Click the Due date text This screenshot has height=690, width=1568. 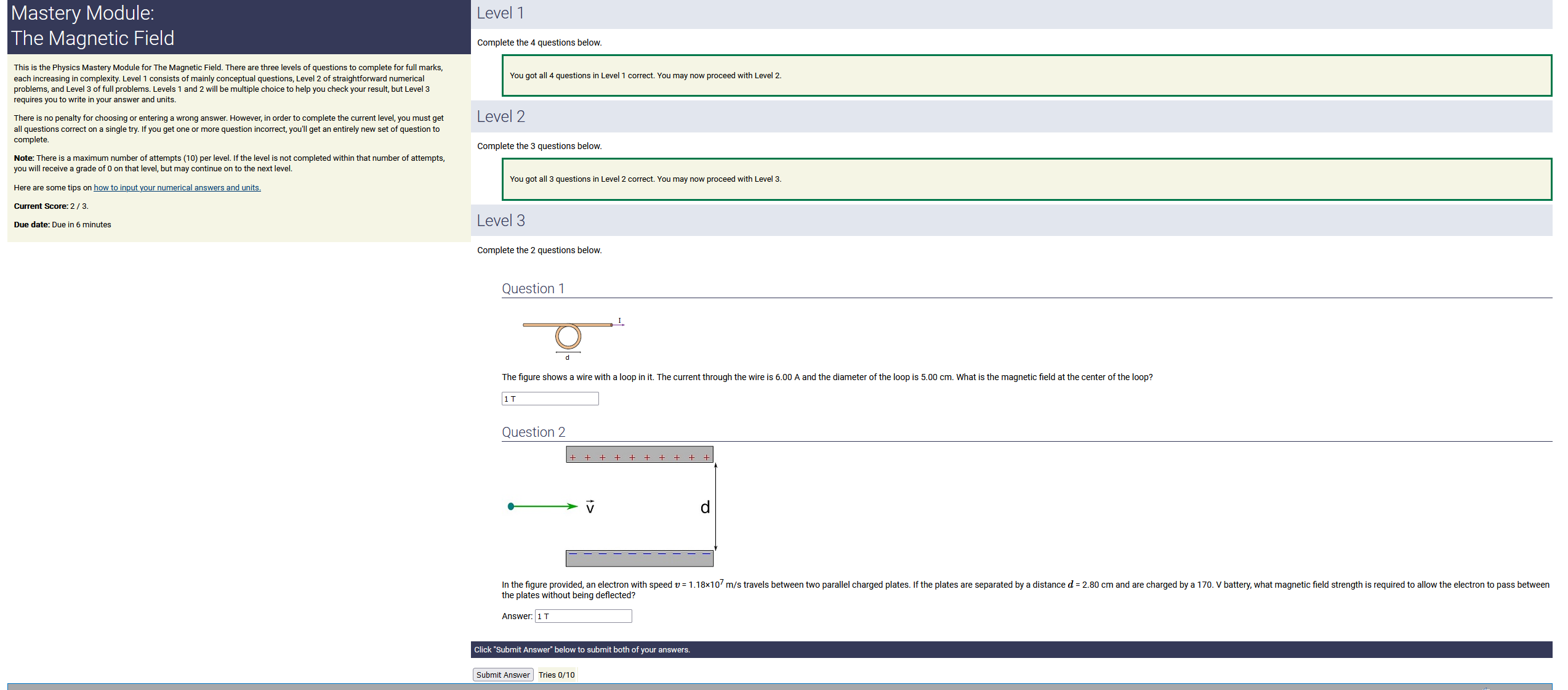pyautogui.click(x=62, y=225)
